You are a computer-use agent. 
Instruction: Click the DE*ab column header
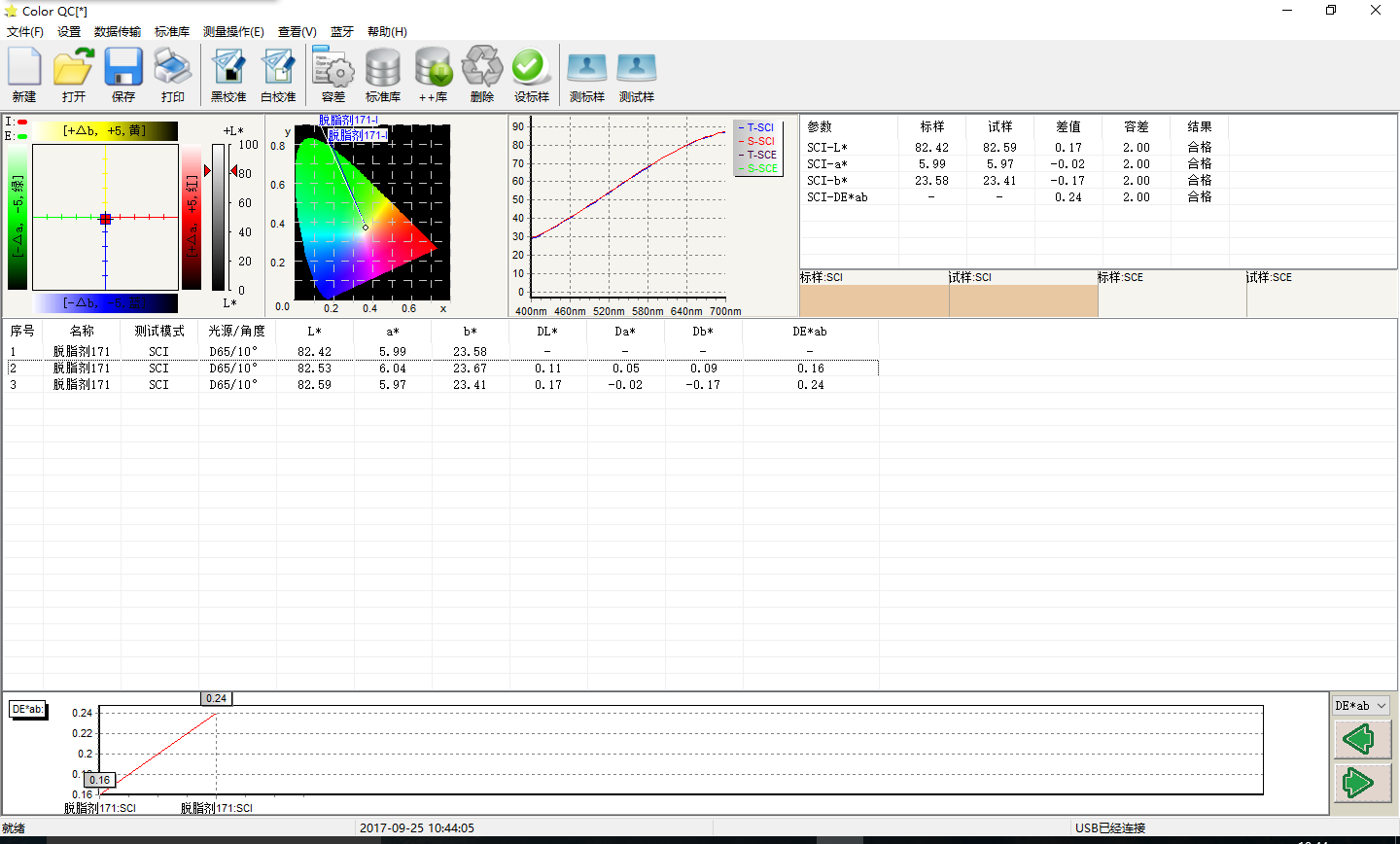(810, 332)
